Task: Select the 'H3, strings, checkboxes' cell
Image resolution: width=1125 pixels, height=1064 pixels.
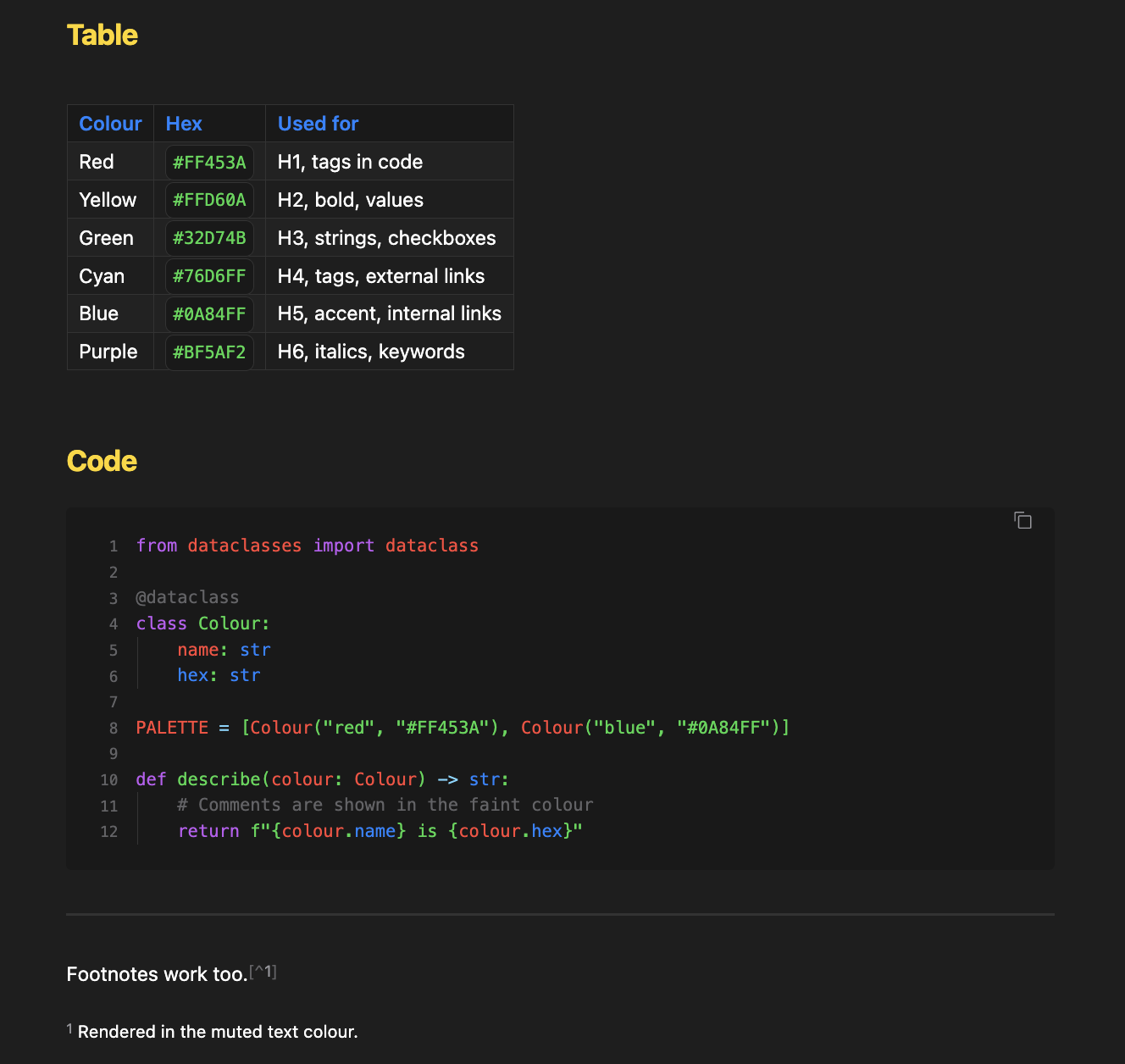Action: tap(390, 238)
